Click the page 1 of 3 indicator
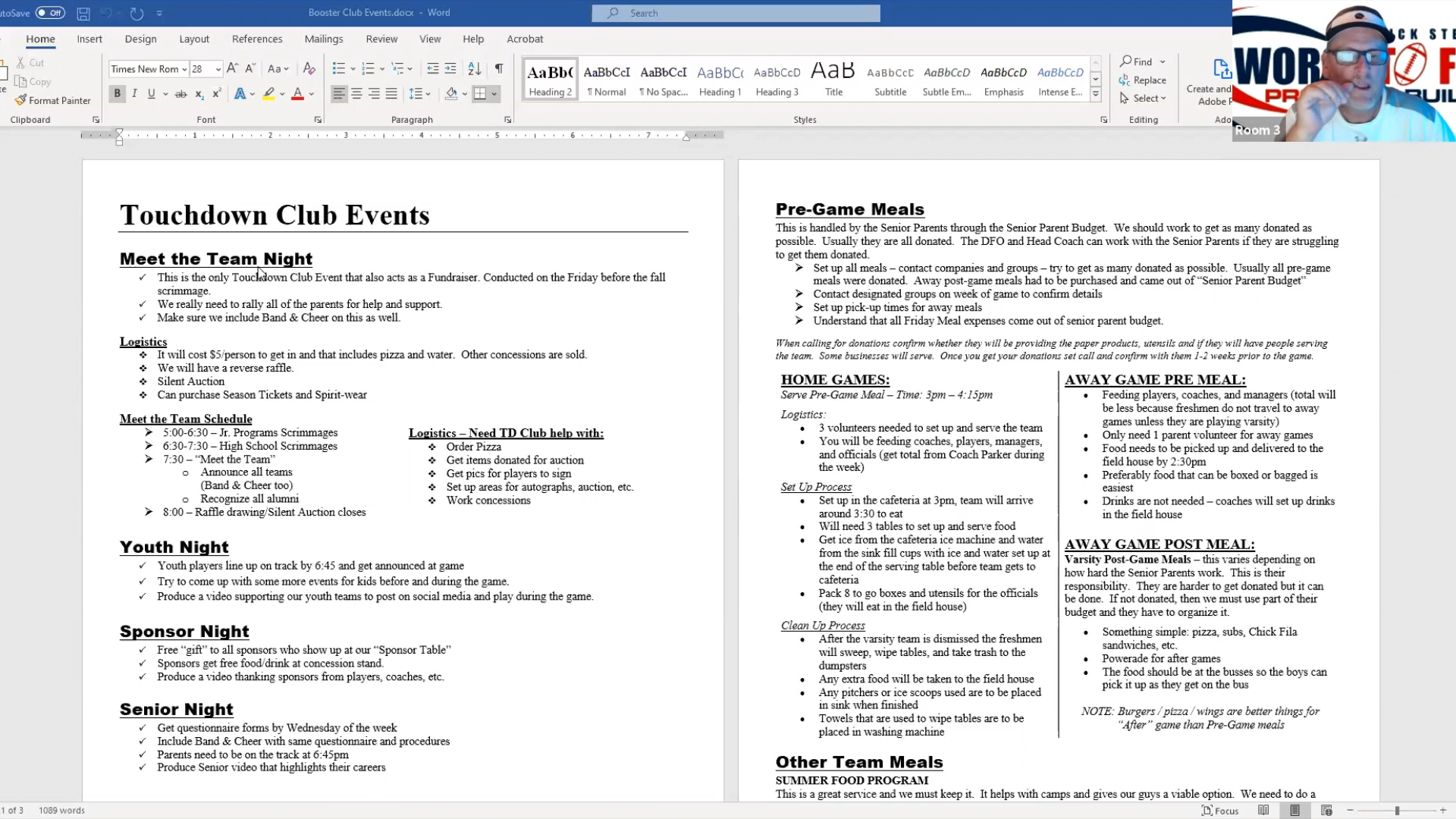 point(12,811)
